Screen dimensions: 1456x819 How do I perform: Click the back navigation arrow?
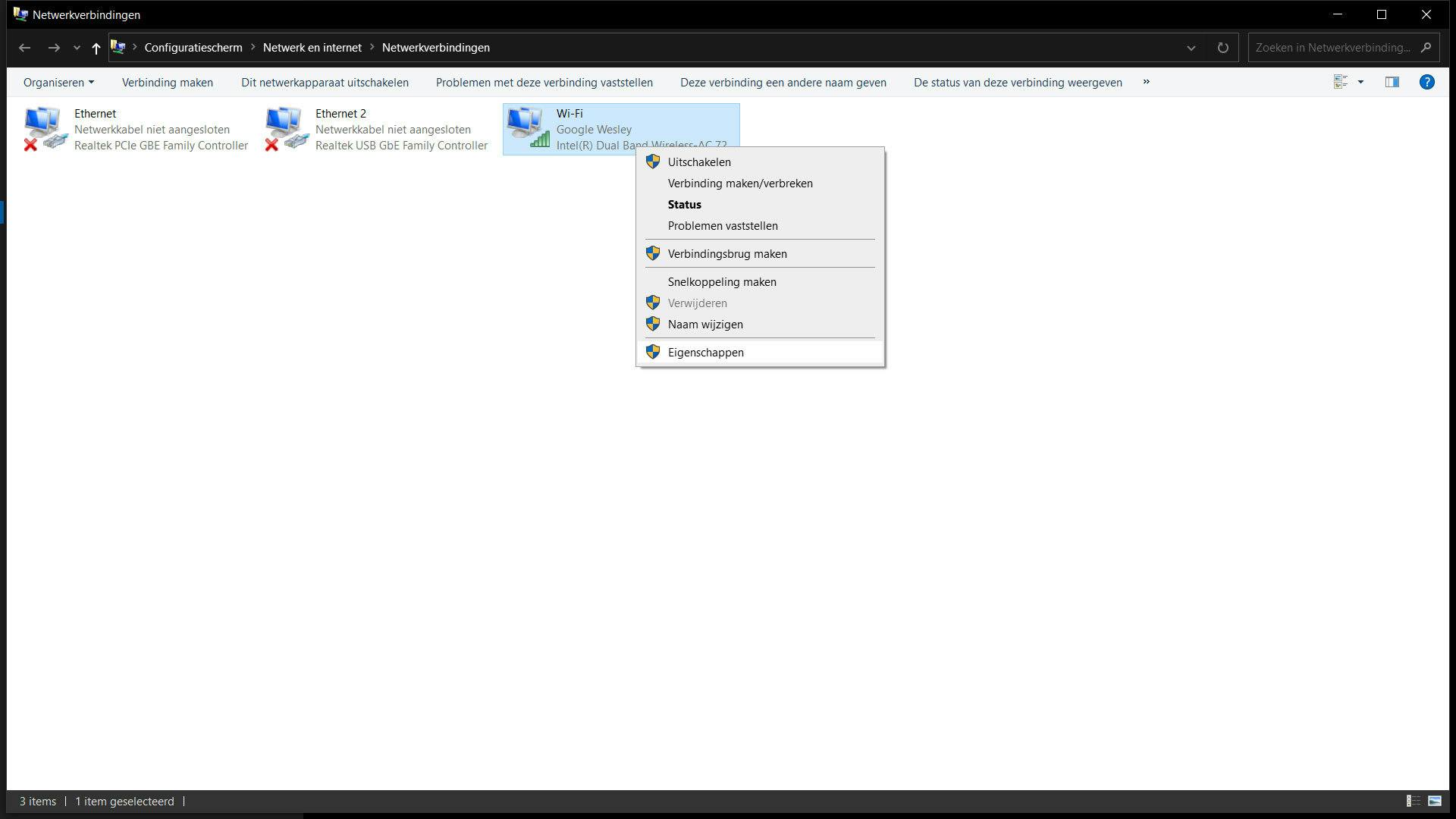click(x=24, y=48)
